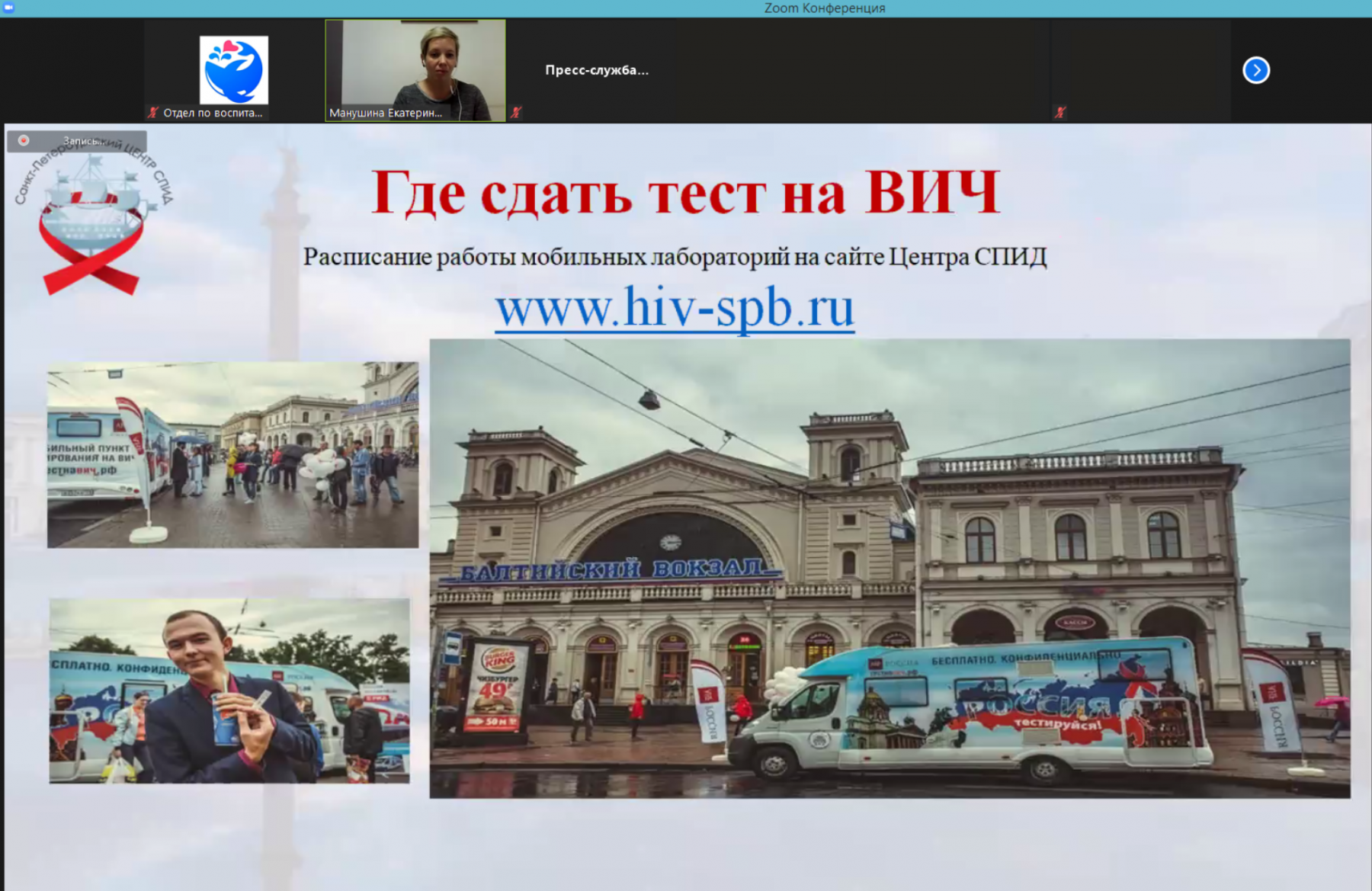Click the Zoom app icon in title bar
Image resolution: width=1372 pixels, height=891 pixels.
8,8
